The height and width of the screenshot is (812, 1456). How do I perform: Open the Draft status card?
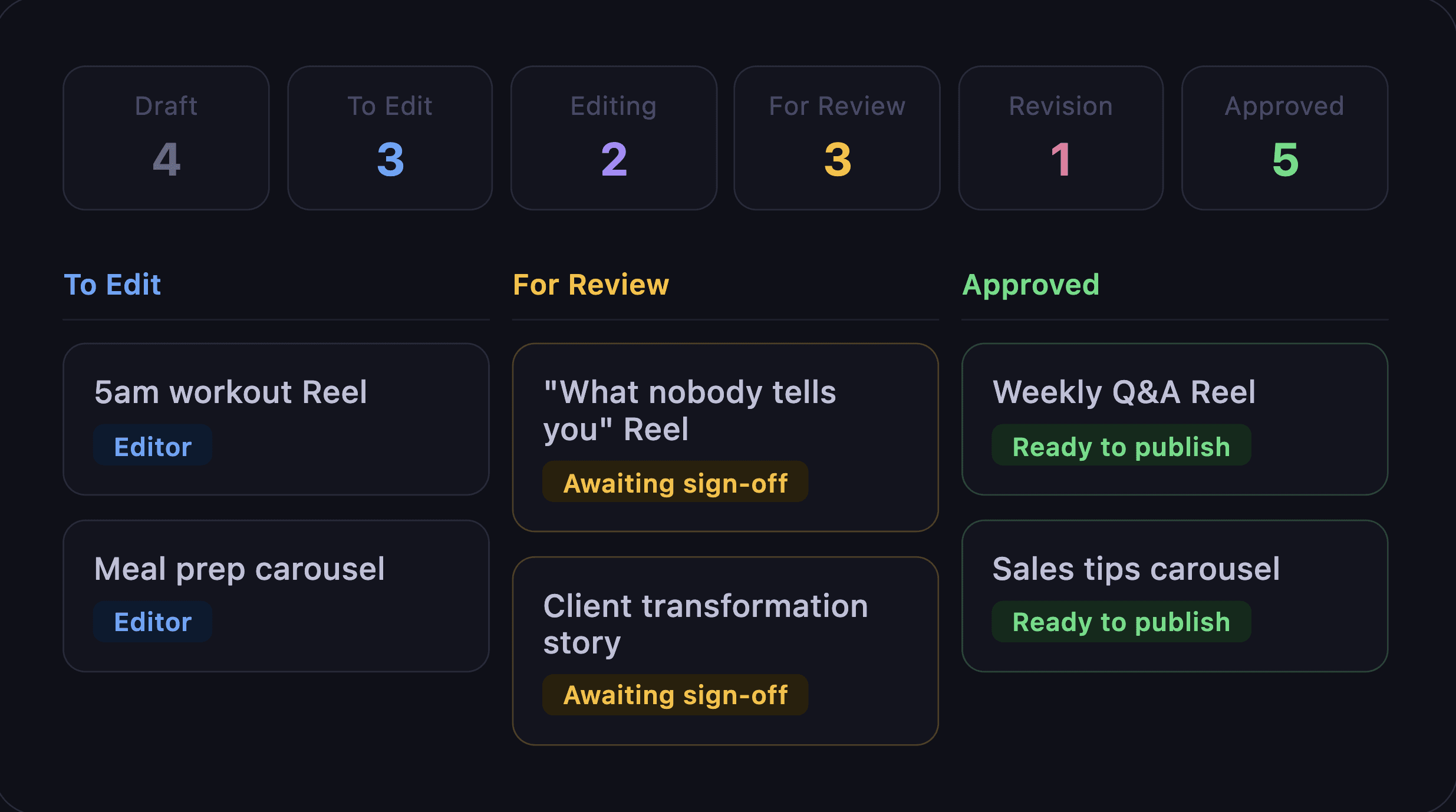point(166,138)
